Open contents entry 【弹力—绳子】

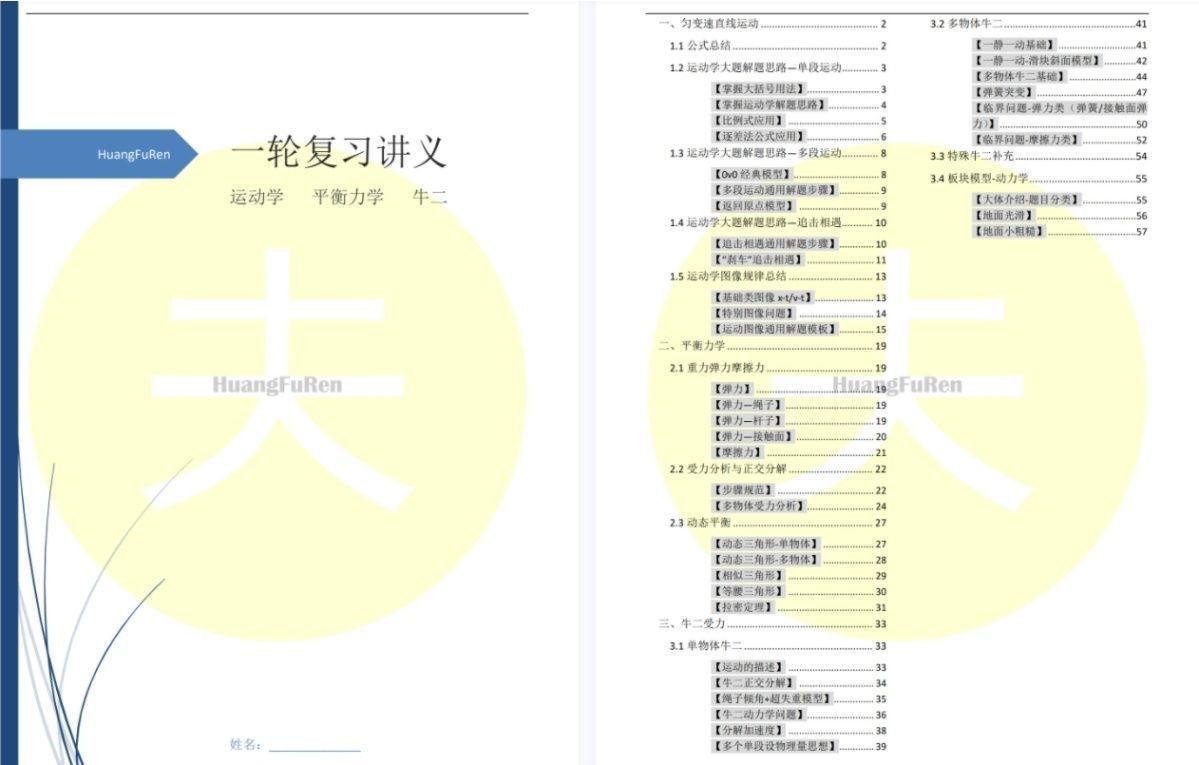[x=799, y=405]
